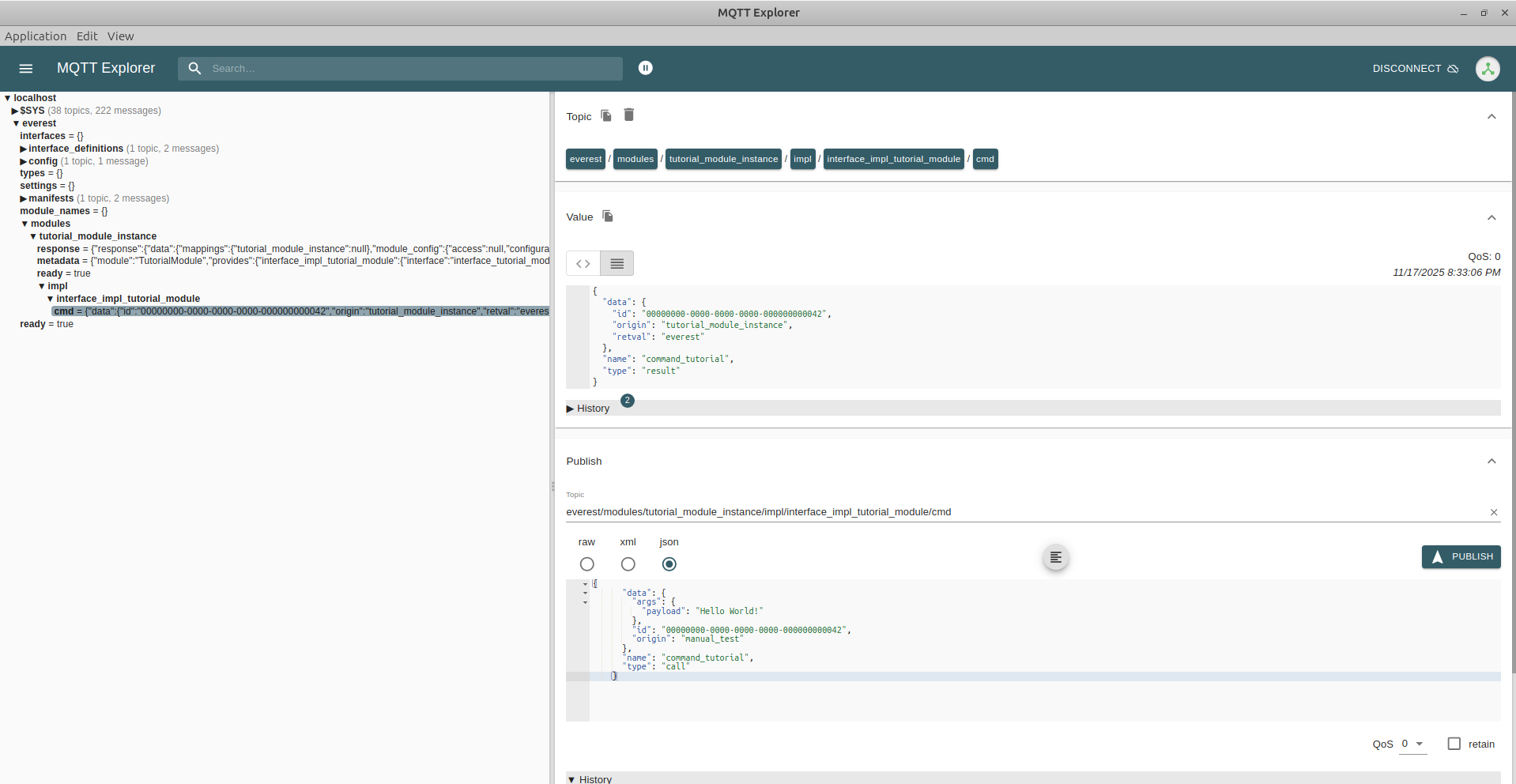Viewport: 1516px width, 784px height.
Task: Copy the current topic path
Action: (x=605, y=115)
